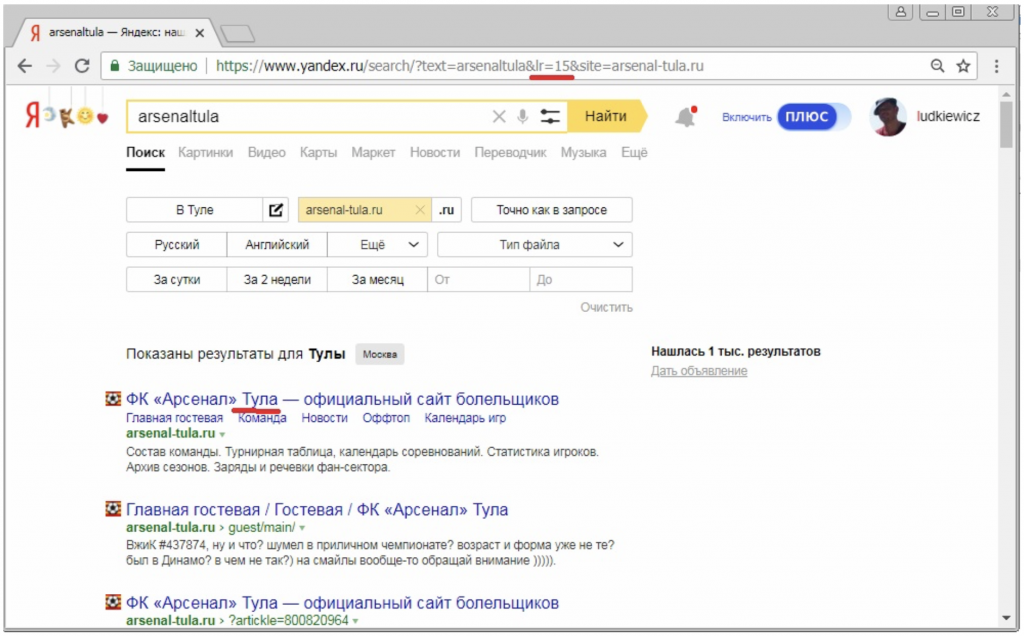Click the Очистить link
The image size is (1024, 636).
click(x=607, y=308)
